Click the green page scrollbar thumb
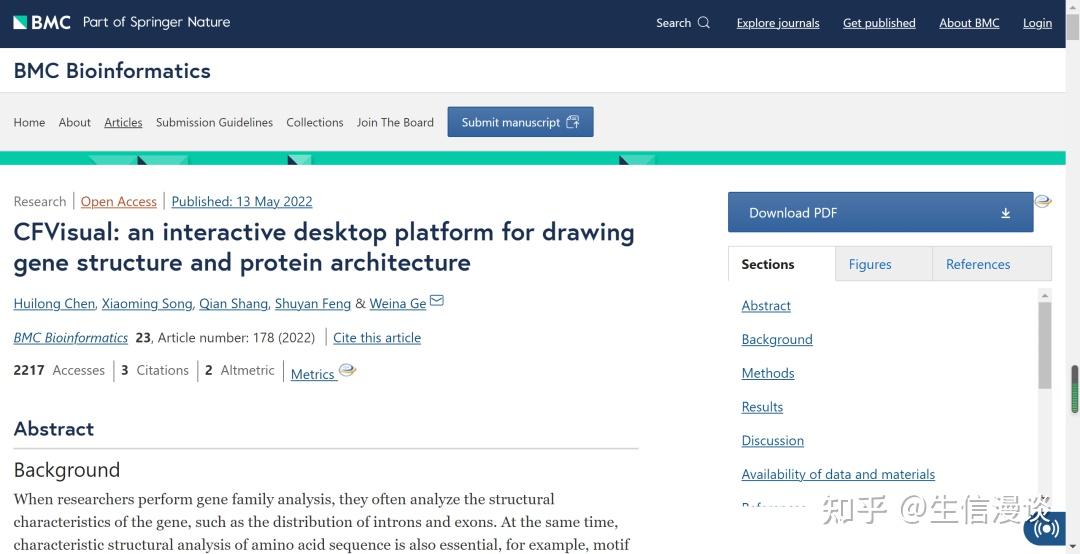1080x554 pixels. coord(1074,390)
